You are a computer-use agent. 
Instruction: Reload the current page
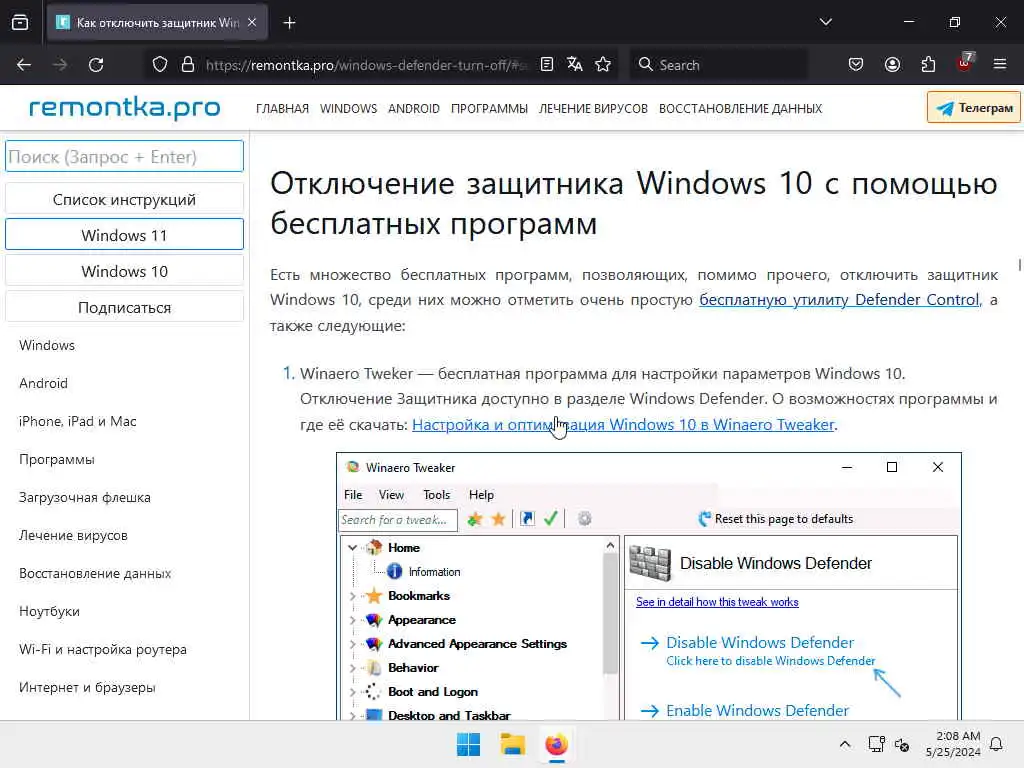(x=96, y=65)
